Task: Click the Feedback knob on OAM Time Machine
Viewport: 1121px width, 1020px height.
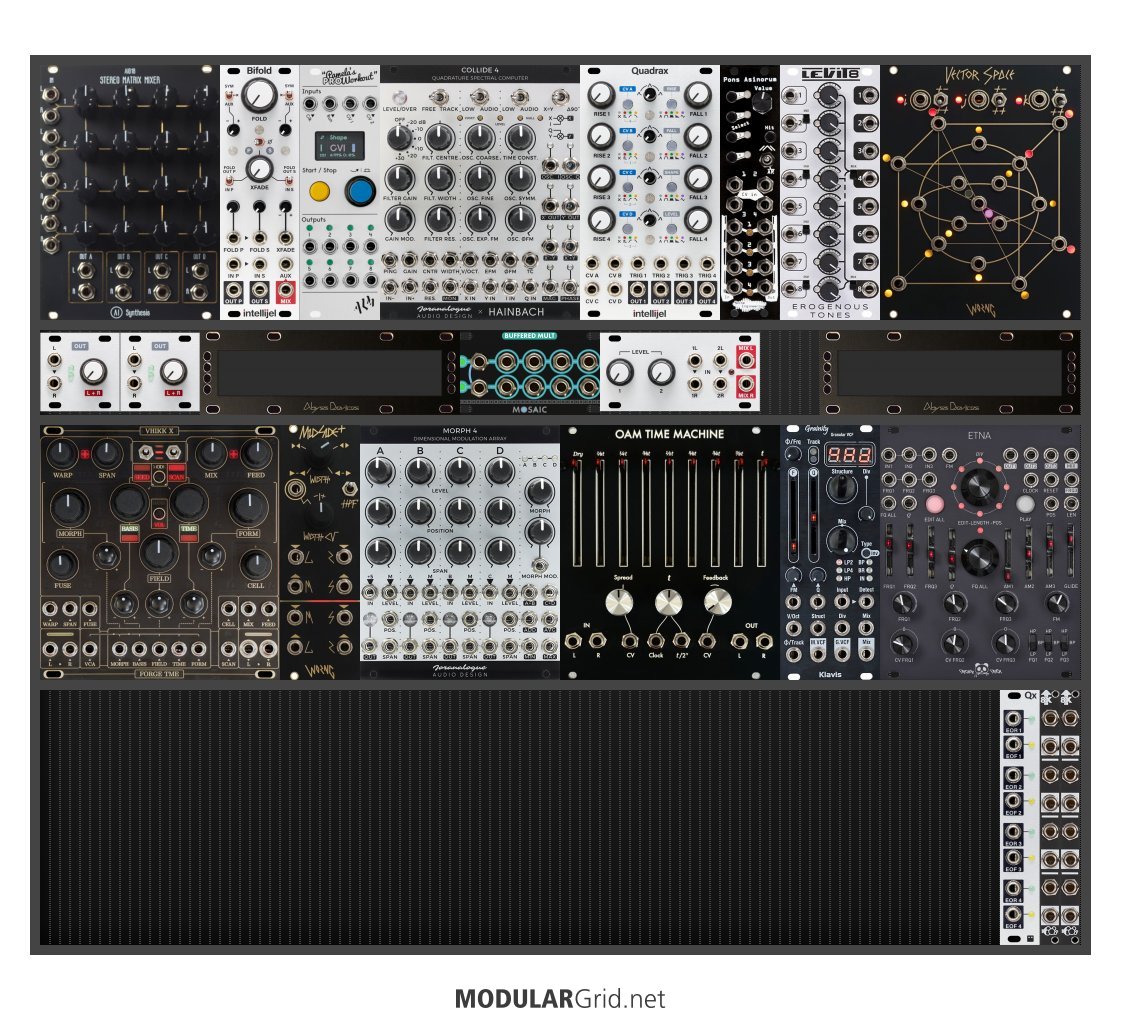Action: (x=717, y=603)
